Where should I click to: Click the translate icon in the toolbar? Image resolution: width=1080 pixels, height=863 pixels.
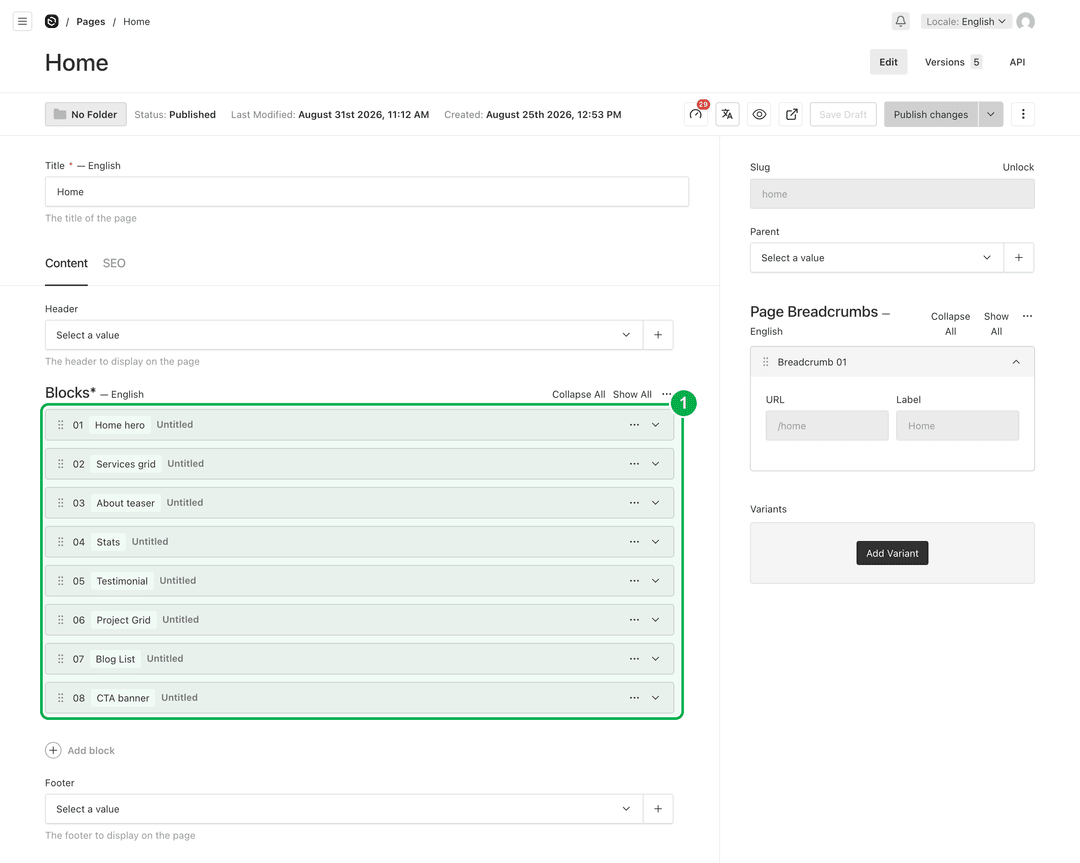(727, 114)
